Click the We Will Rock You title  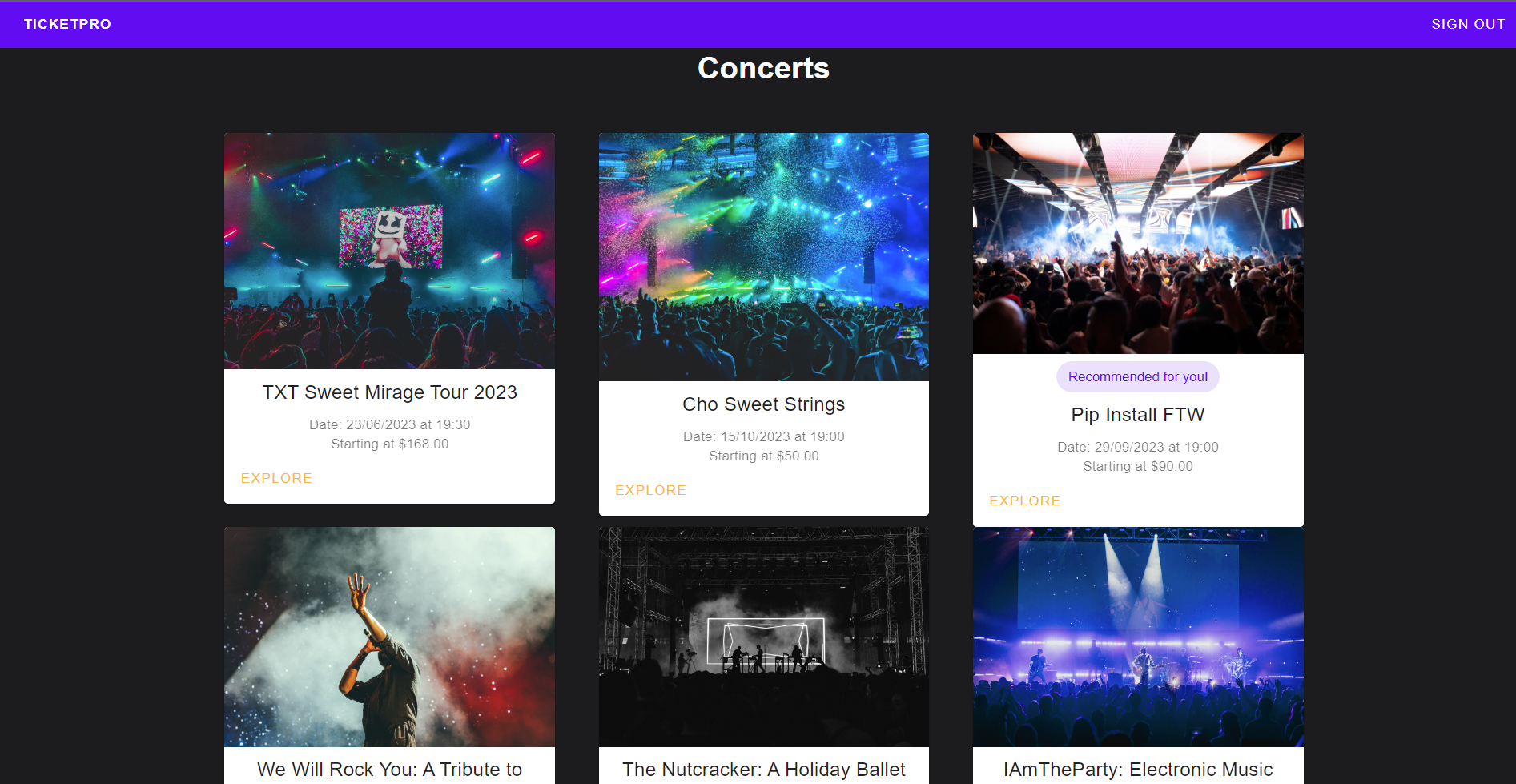(389, 769)
